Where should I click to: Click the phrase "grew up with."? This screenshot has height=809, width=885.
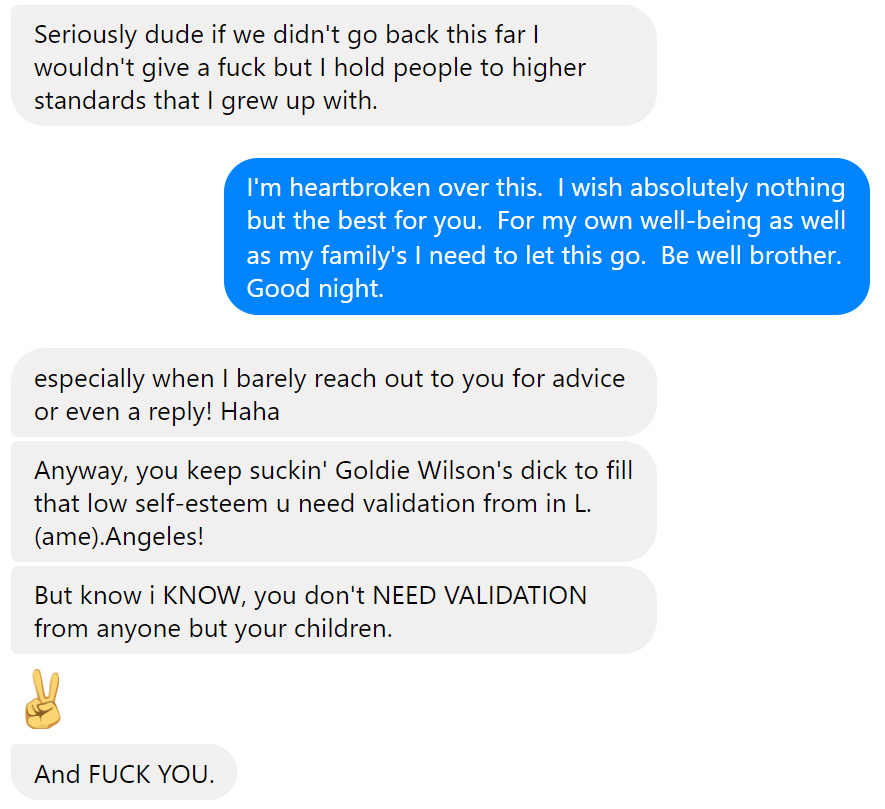tap(299, 102)
